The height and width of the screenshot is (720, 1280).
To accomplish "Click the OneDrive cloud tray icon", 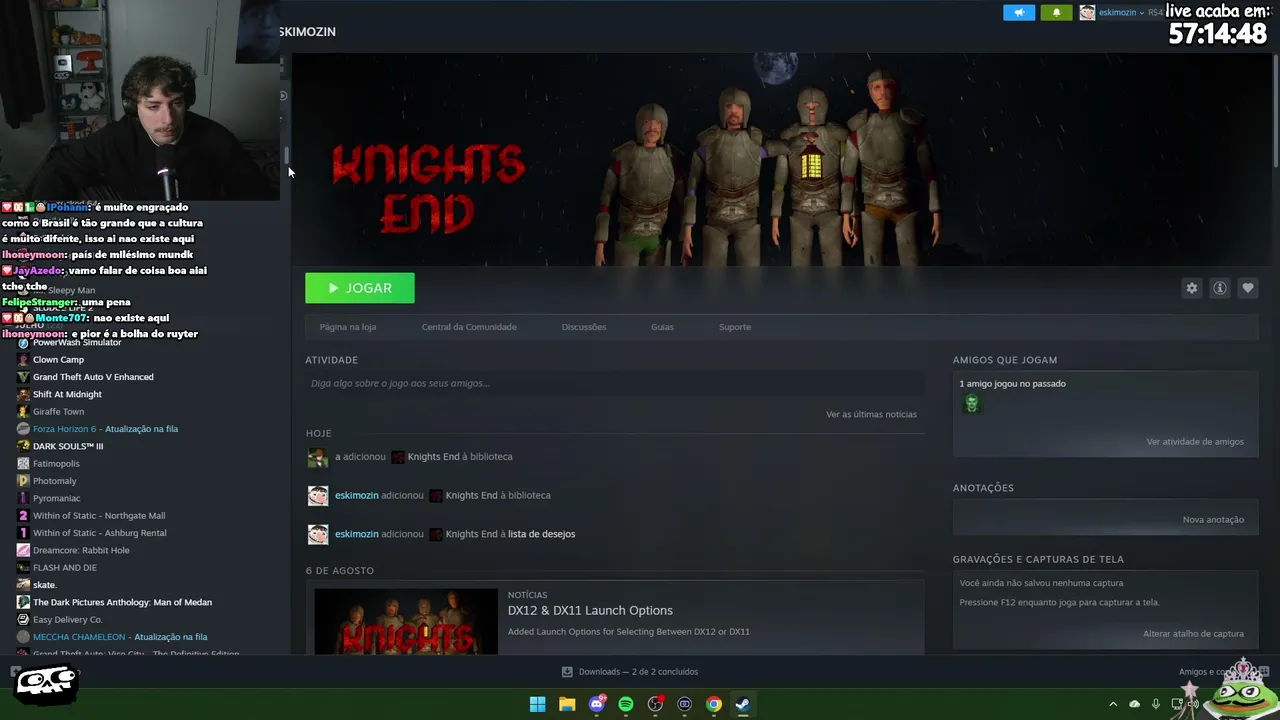I will coord(1134,704).
